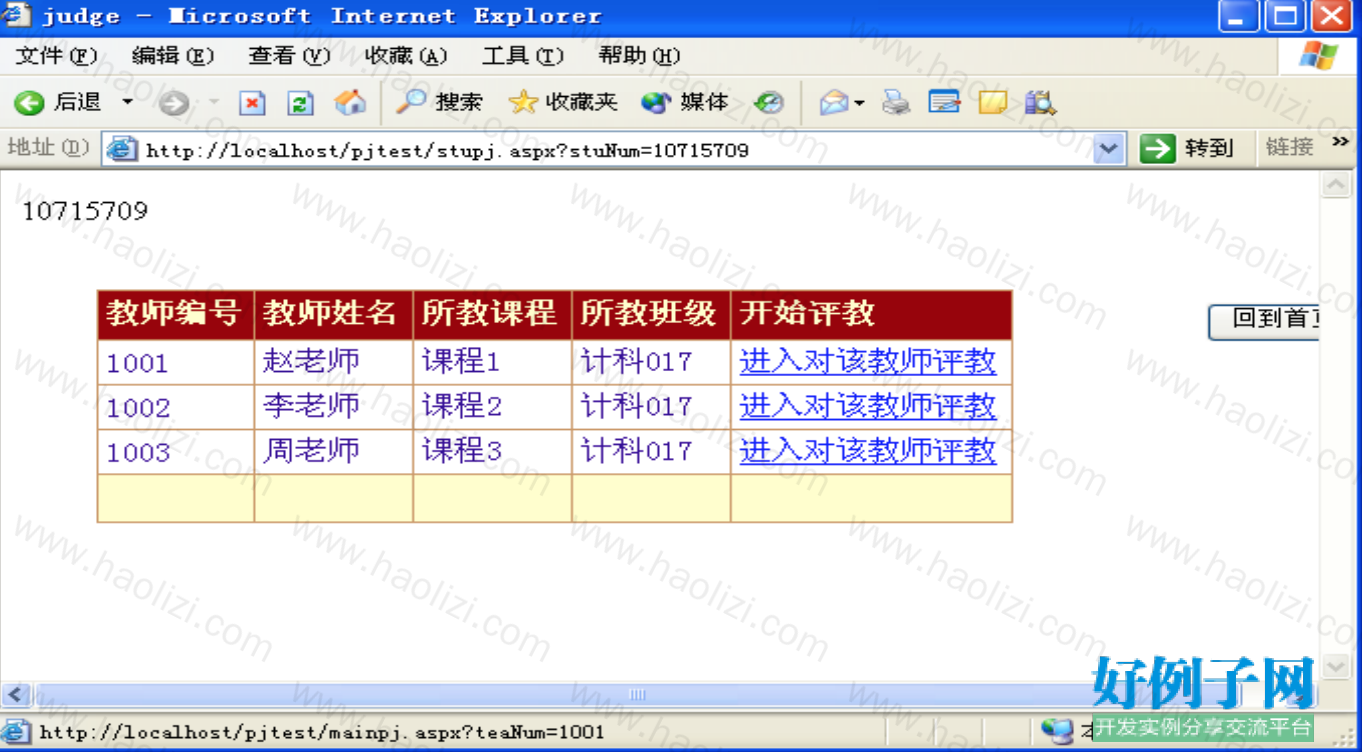Open the 媒体 media toolbar button
The image size is (1362, 752).
tap(684, 102)
